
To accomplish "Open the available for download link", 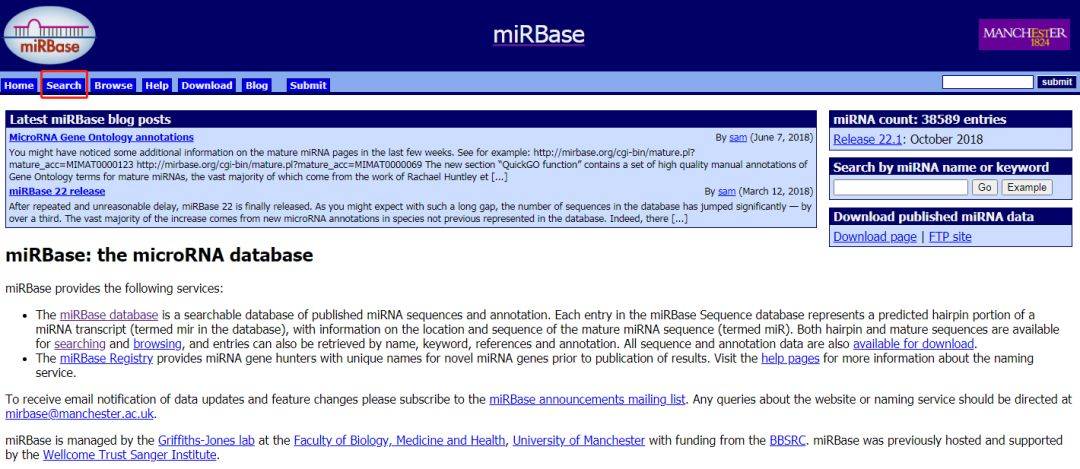I will click(x=913, y=343).
